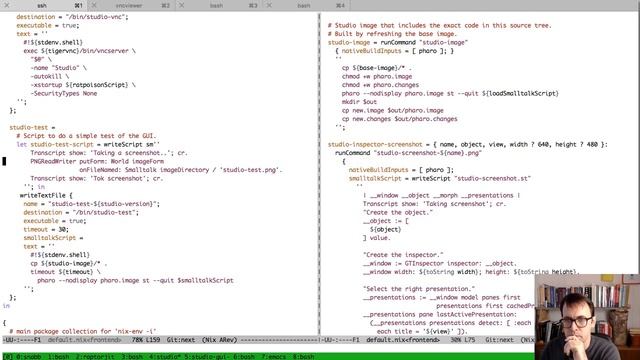Viewport: 640px width, 360px height.
Task: Click Transcript show: 'Taking a screenshot..' line
Action: [x=109, y=153]
